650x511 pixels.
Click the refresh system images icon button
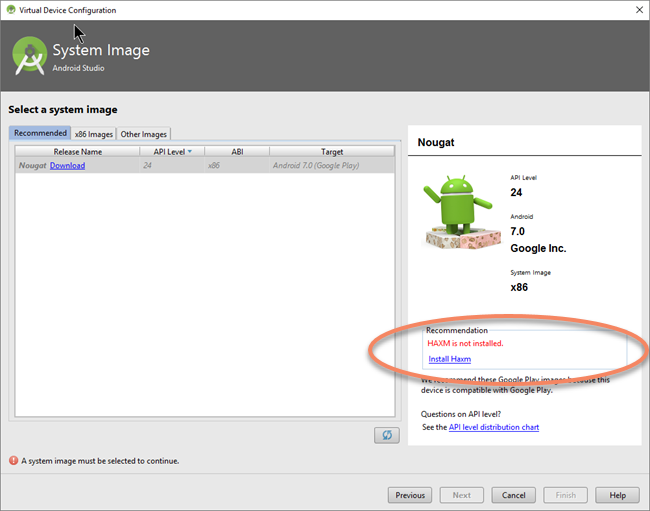[387, 435]
